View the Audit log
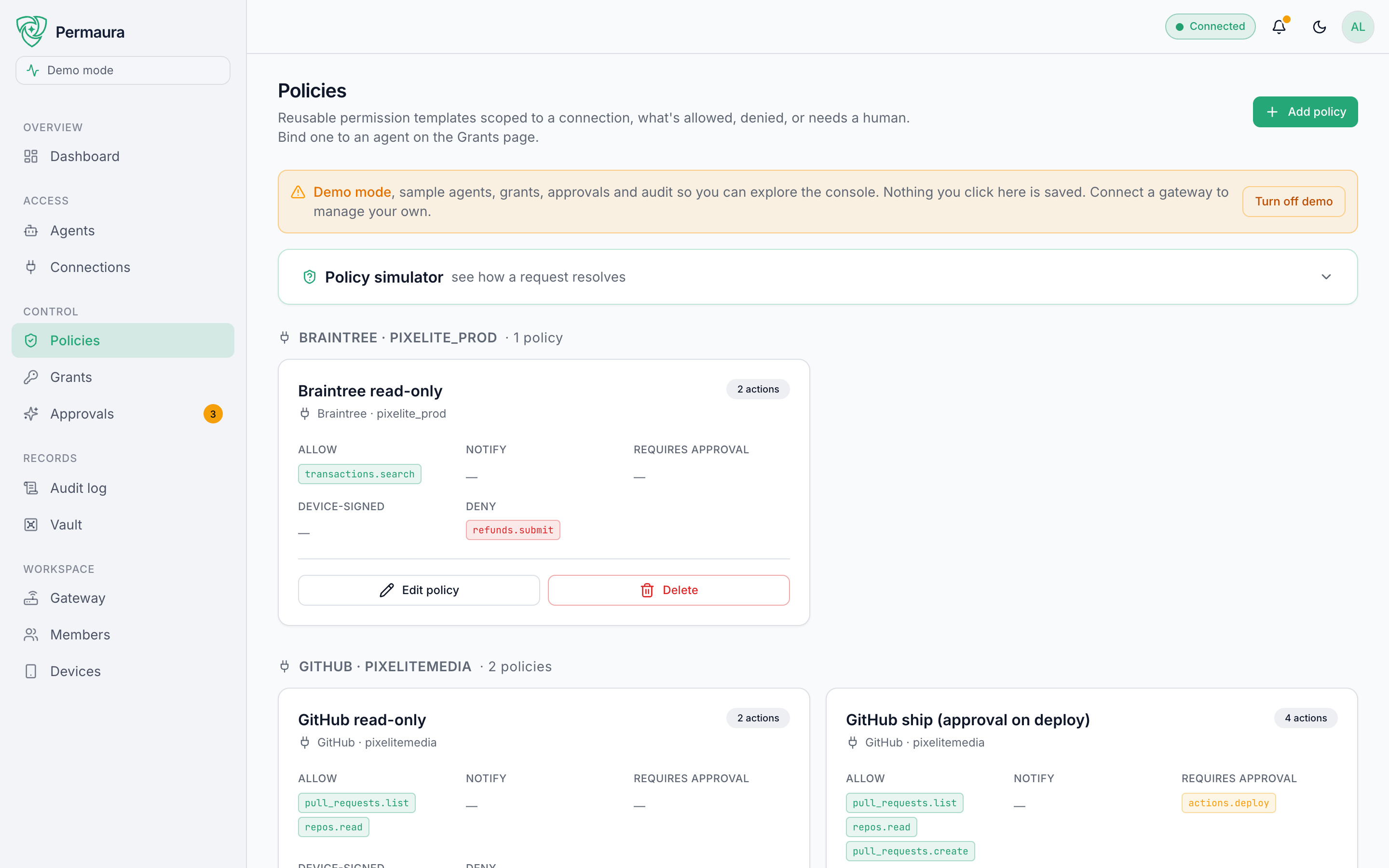1389x868 pixels. pos(123,488)
